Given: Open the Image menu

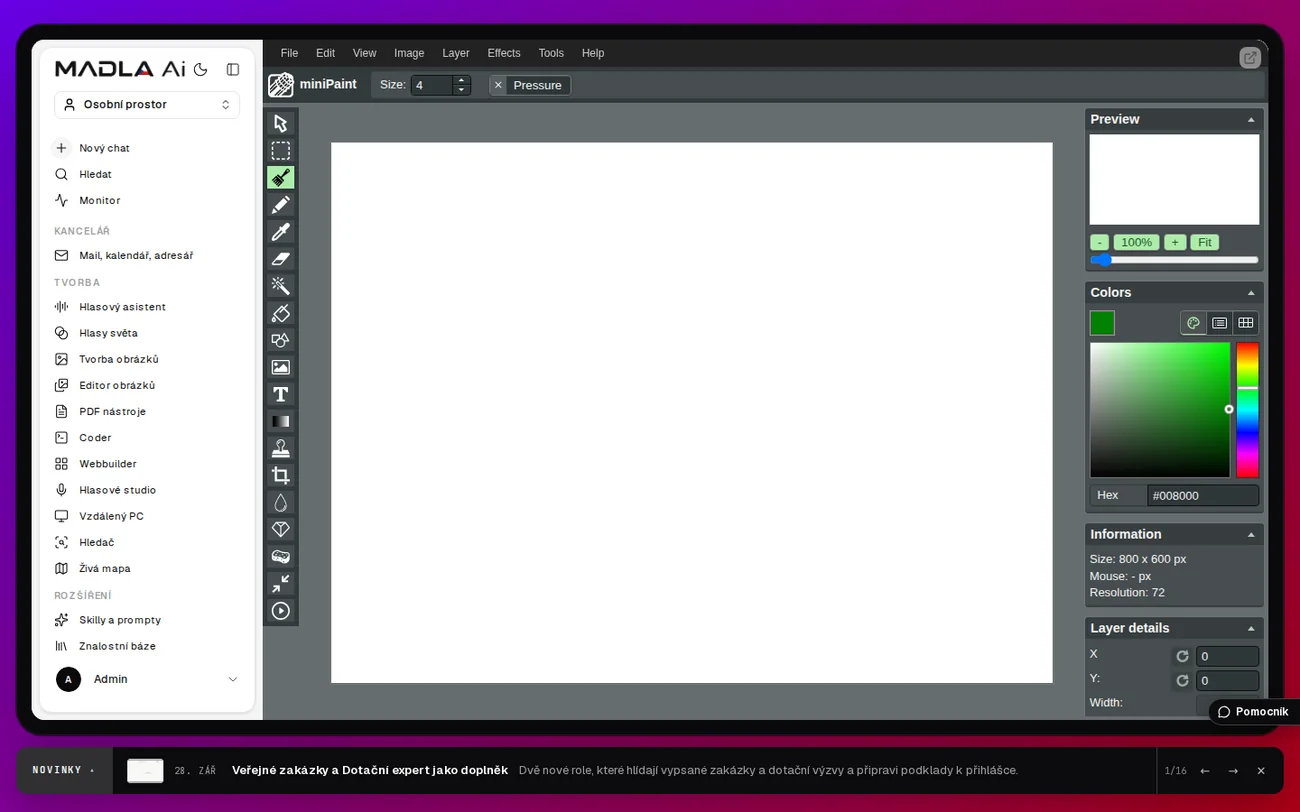Looking at the screenshot, I should pos(409,53).
